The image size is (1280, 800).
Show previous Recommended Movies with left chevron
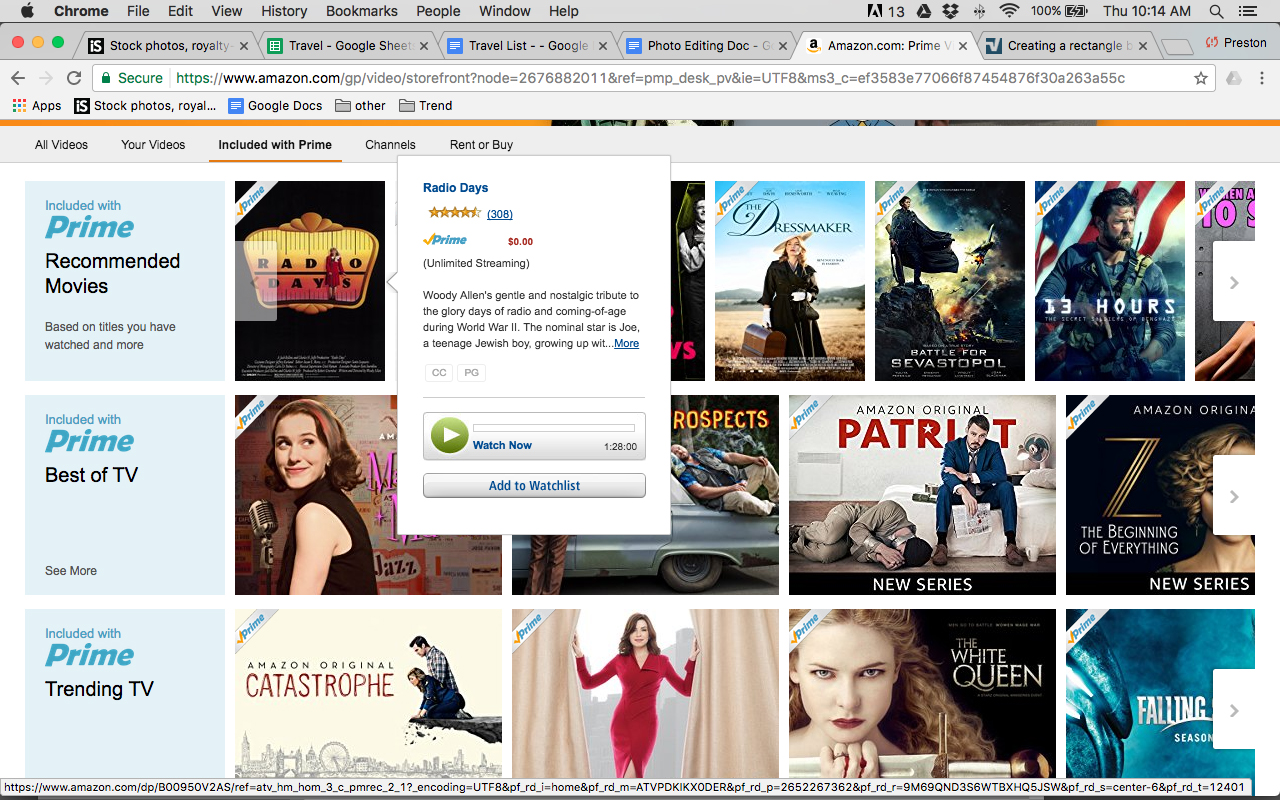[x=256, y=282]
